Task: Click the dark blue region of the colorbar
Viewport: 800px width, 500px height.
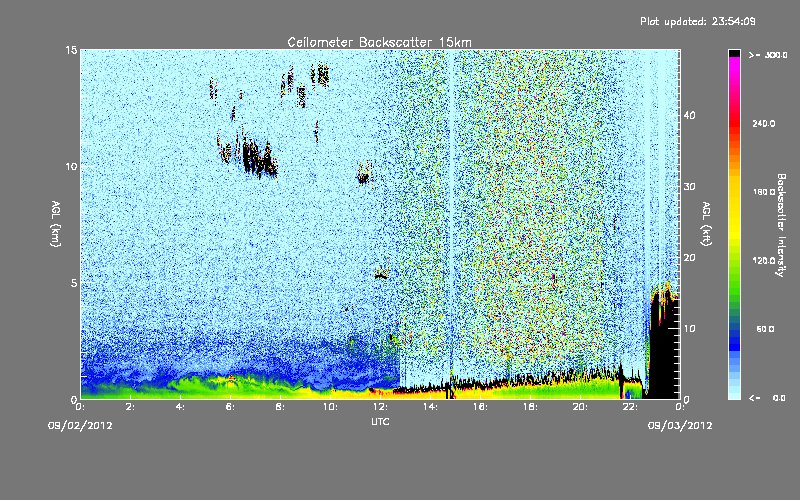Action: 734,339
